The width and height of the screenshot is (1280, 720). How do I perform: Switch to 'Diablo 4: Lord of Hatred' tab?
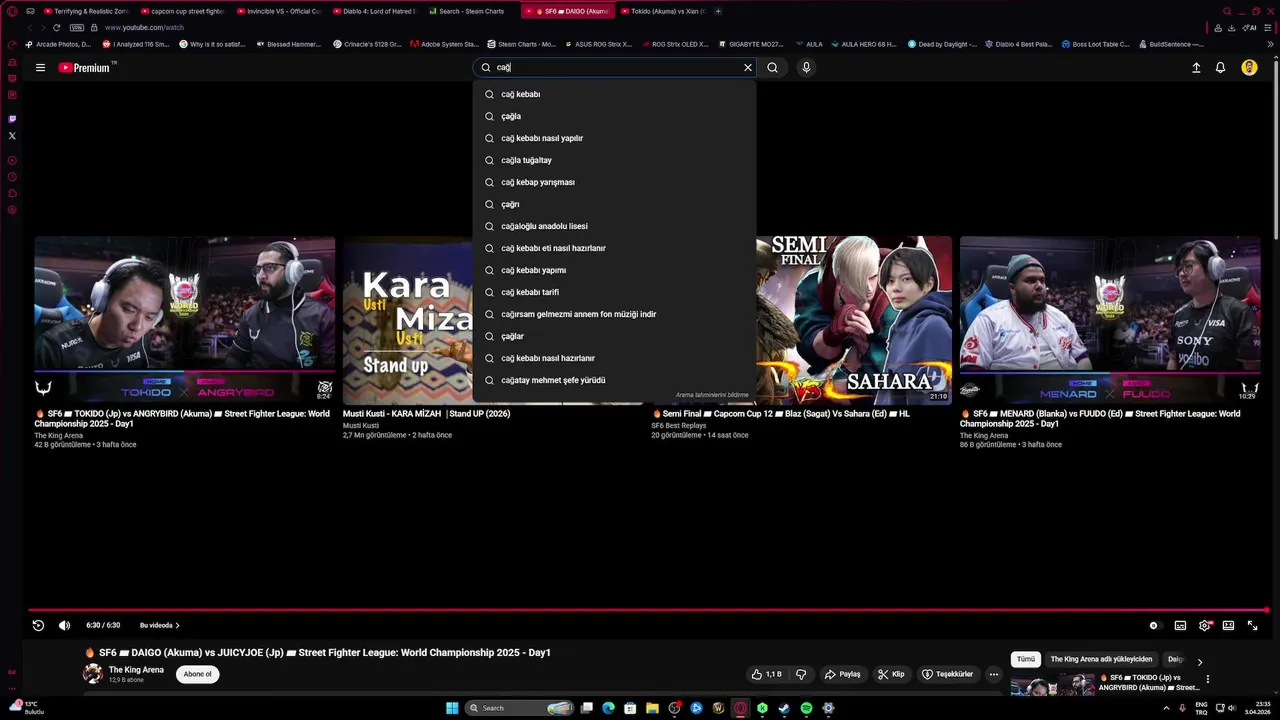coord(373,11)
